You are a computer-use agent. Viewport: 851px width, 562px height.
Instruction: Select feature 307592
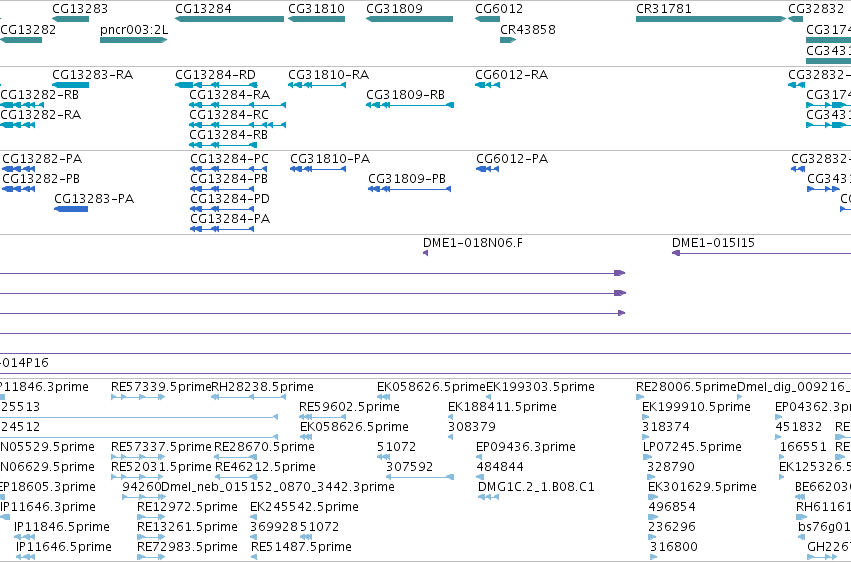420,478
